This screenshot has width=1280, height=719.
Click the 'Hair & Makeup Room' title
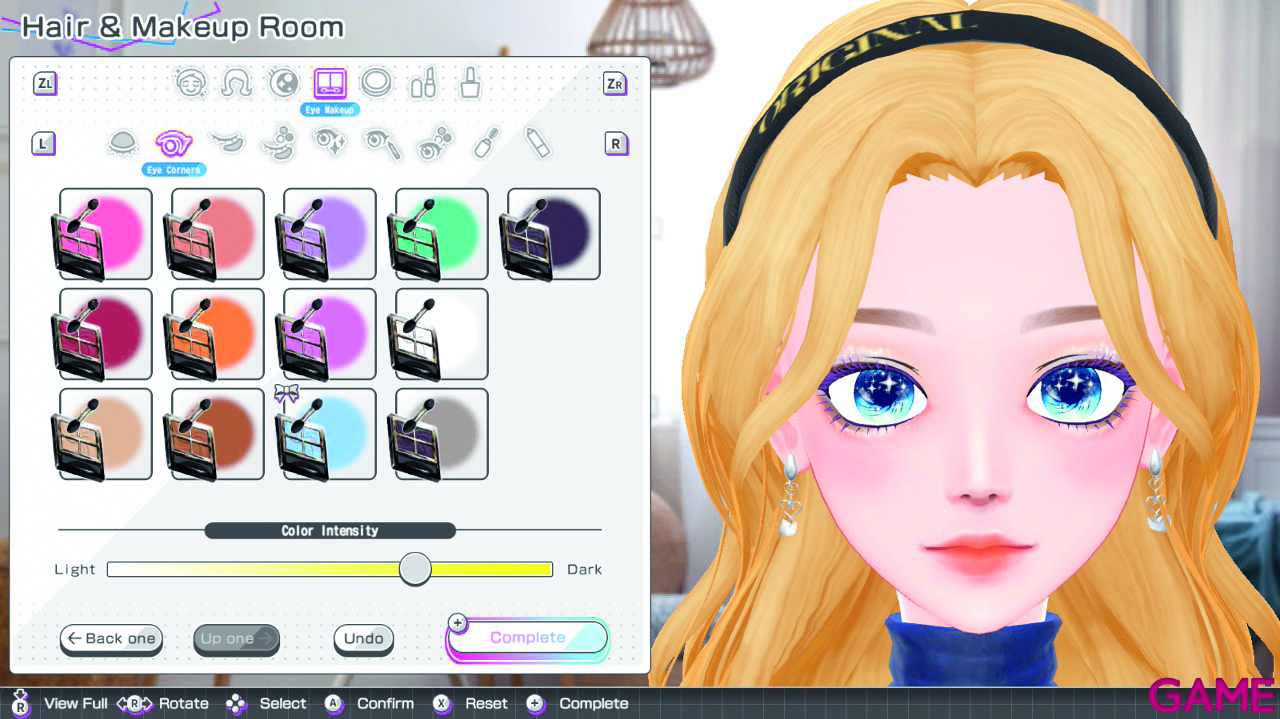[182, 27]
